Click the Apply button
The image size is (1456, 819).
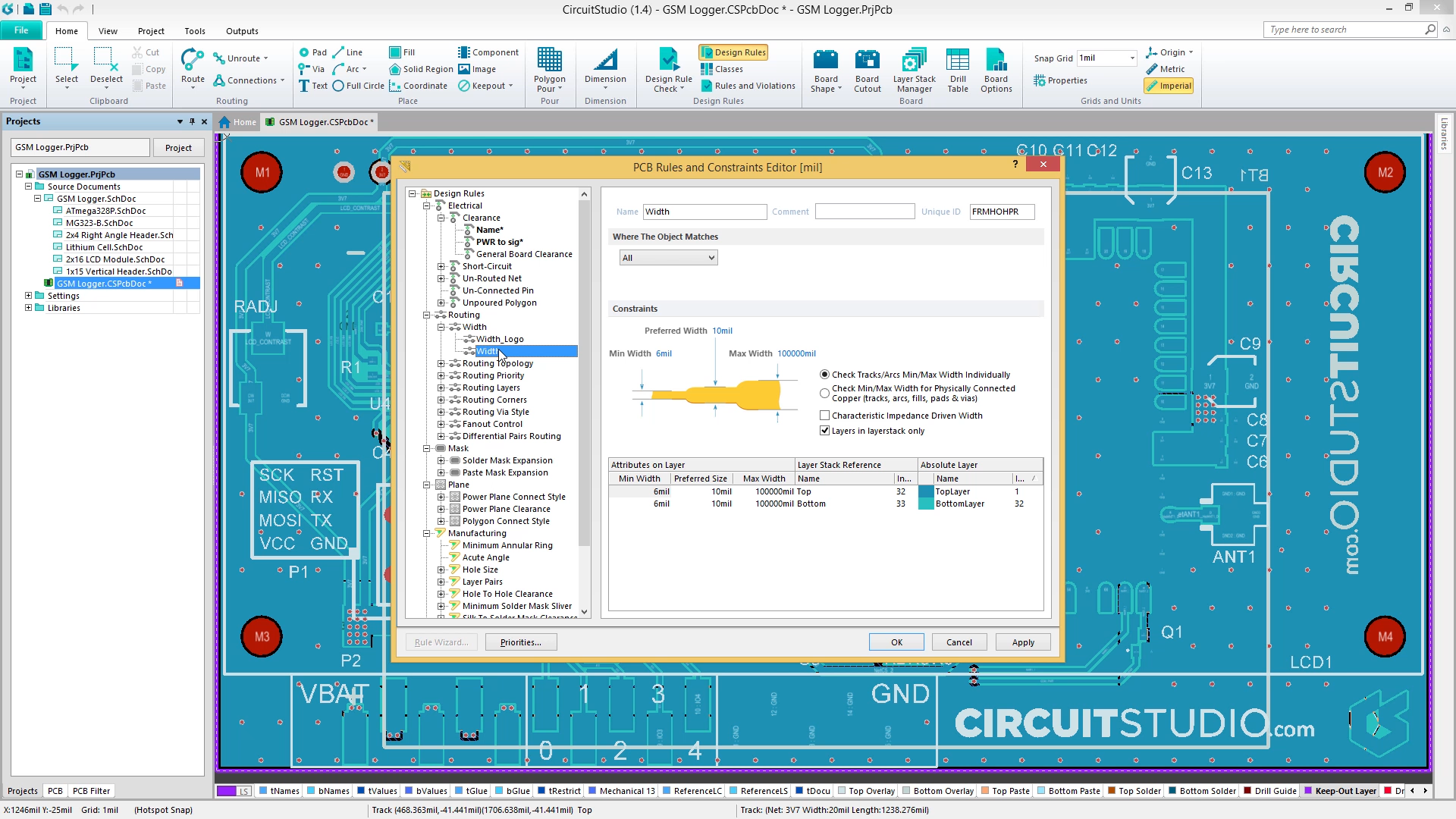[x=1022, y=642]
